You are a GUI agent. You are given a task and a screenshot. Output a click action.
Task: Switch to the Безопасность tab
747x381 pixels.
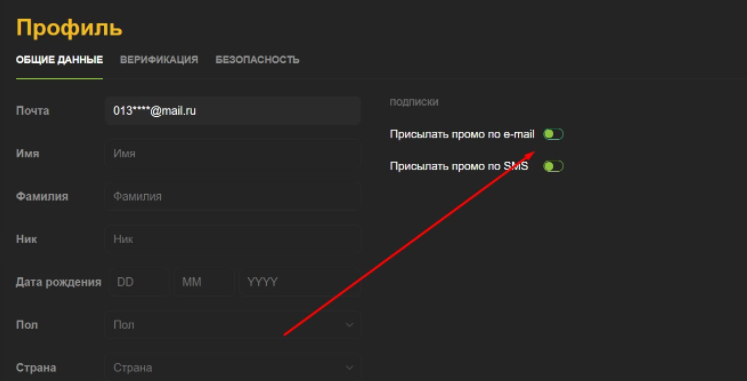[257, 60]
